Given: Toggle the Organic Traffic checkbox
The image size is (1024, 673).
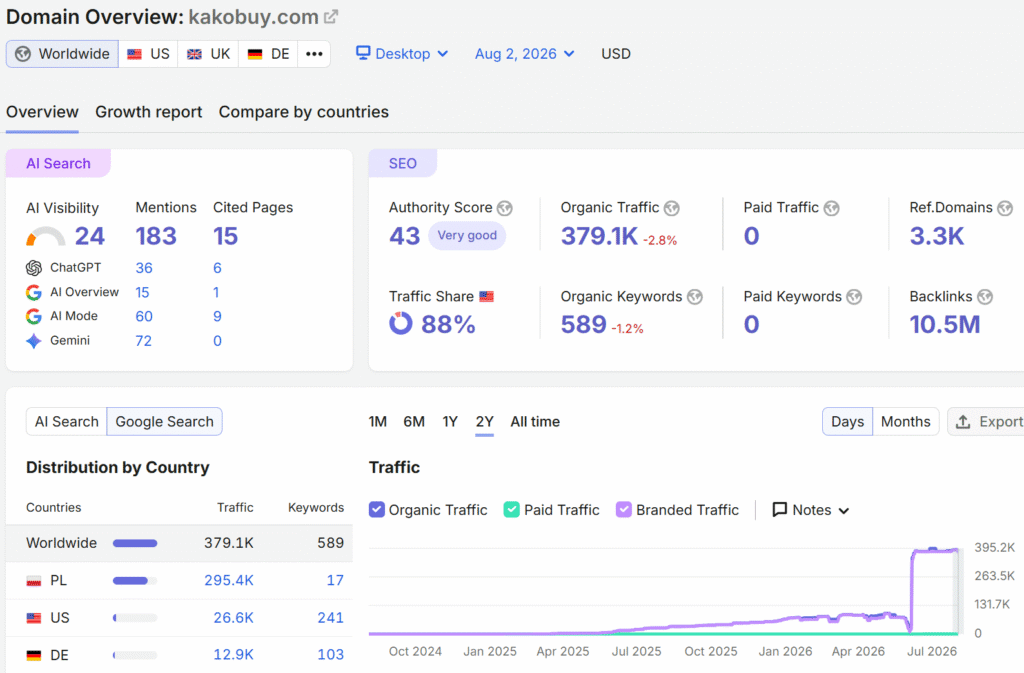Looking at the screenshot, I should click(377, 510).
